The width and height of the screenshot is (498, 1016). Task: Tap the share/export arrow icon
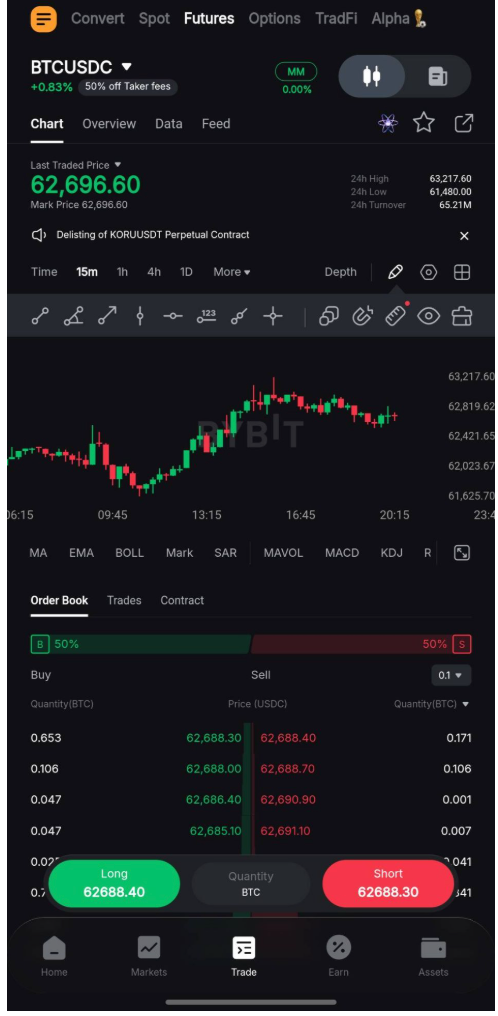(464, 123)
